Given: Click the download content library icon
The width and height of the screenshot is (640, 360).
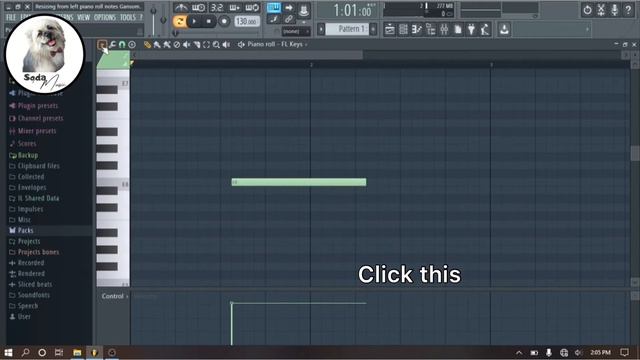Looking at the screenshot, I should point(504,29).
